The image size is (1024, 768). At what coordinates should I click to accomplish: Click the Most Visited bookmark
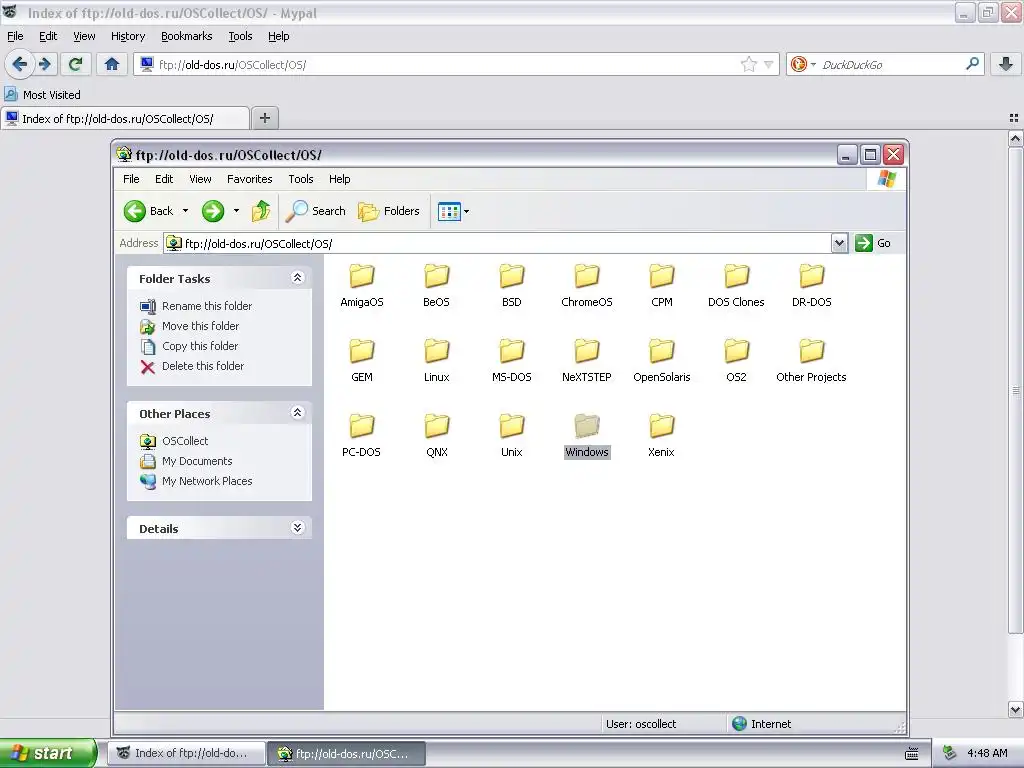43,95
